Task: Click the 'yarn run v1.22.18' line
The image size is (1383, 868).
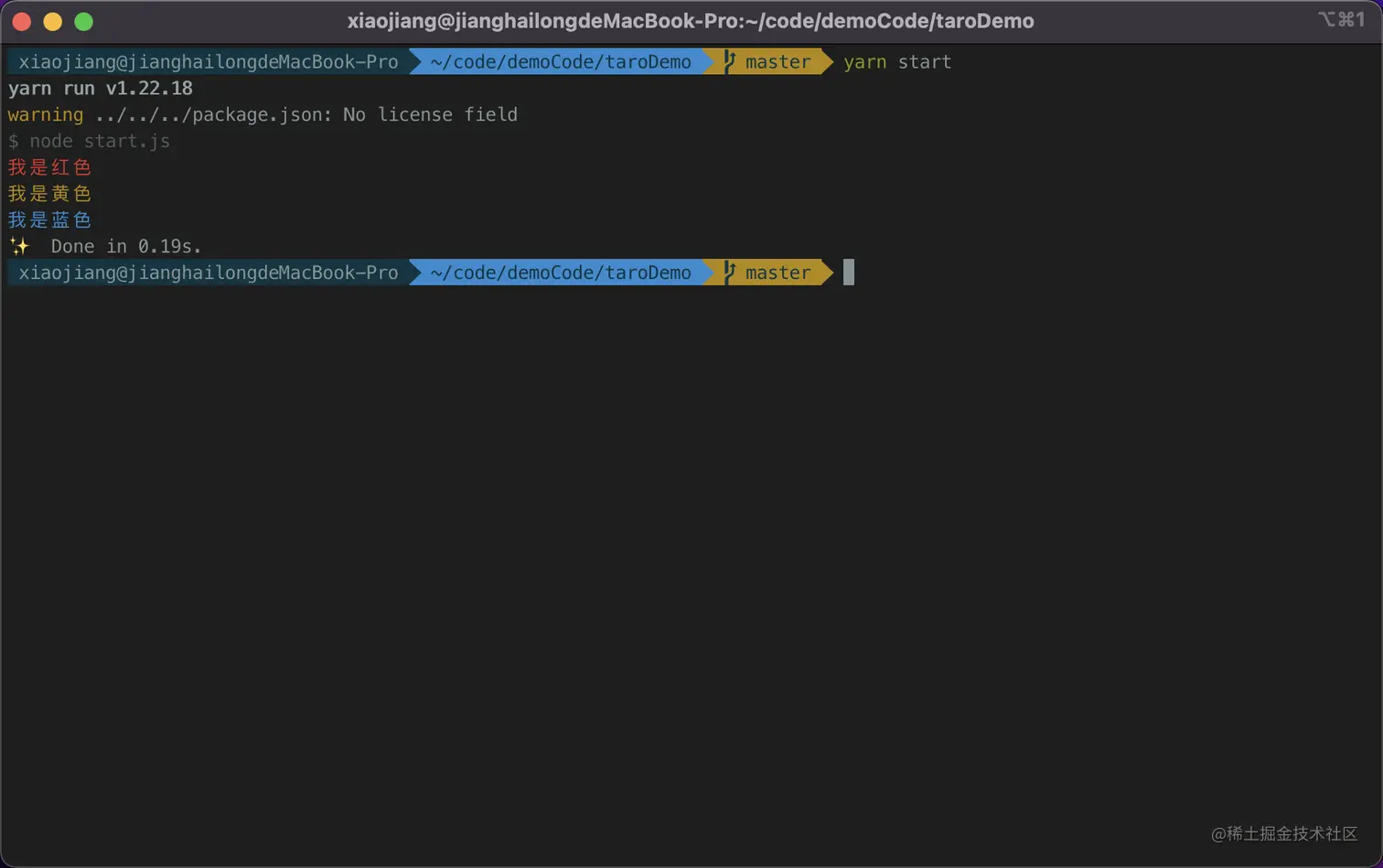Action: click(101, 88)
